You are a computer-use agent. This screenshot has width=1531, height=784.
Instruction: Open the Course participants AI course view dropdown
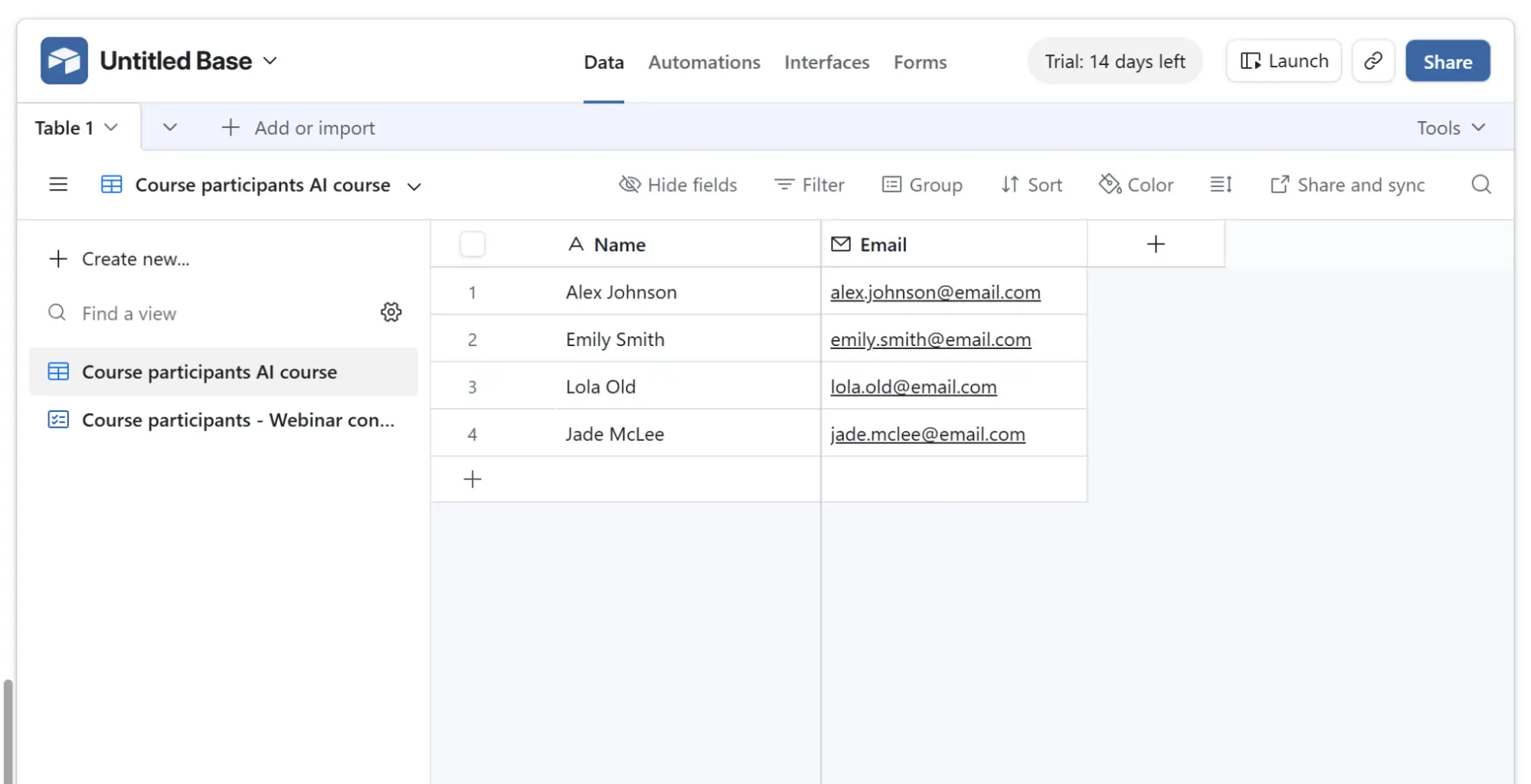[414, 185]
